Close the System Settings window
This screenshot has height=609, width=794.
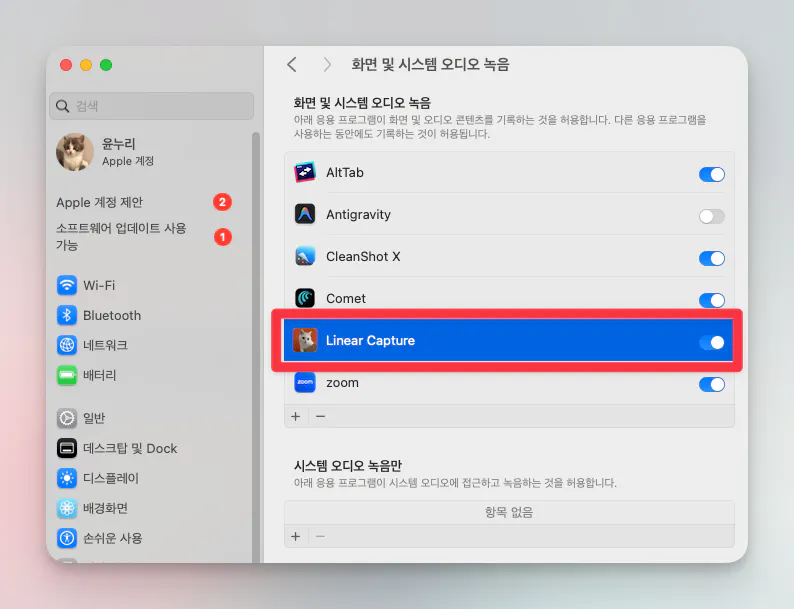pos(66,65)
